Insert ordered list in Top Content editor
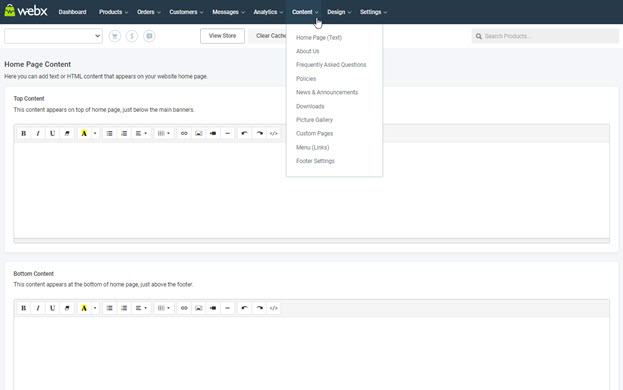This screenshot has width=623, height=390. coord(124,133)
